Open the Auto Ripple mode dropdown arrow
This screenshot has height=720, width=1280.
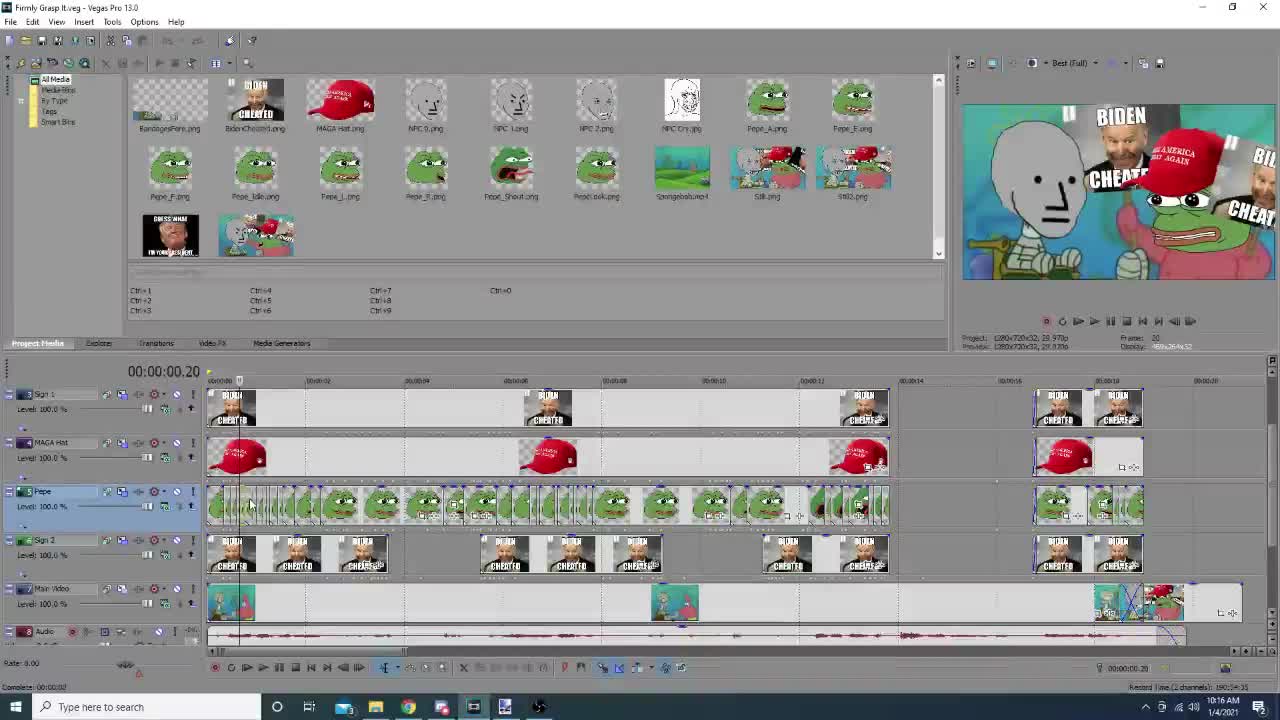pyautogui.click(x=651, y=668)
